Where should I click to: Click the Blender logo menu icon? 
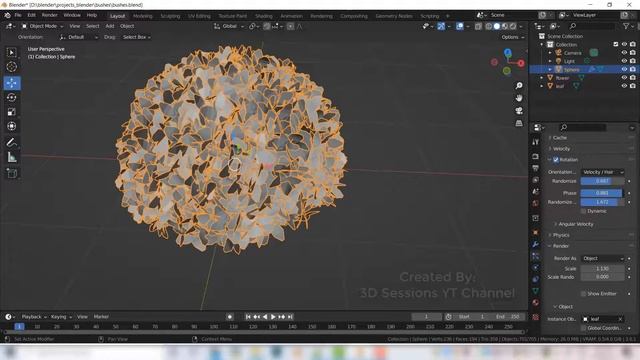click(7, 15)
